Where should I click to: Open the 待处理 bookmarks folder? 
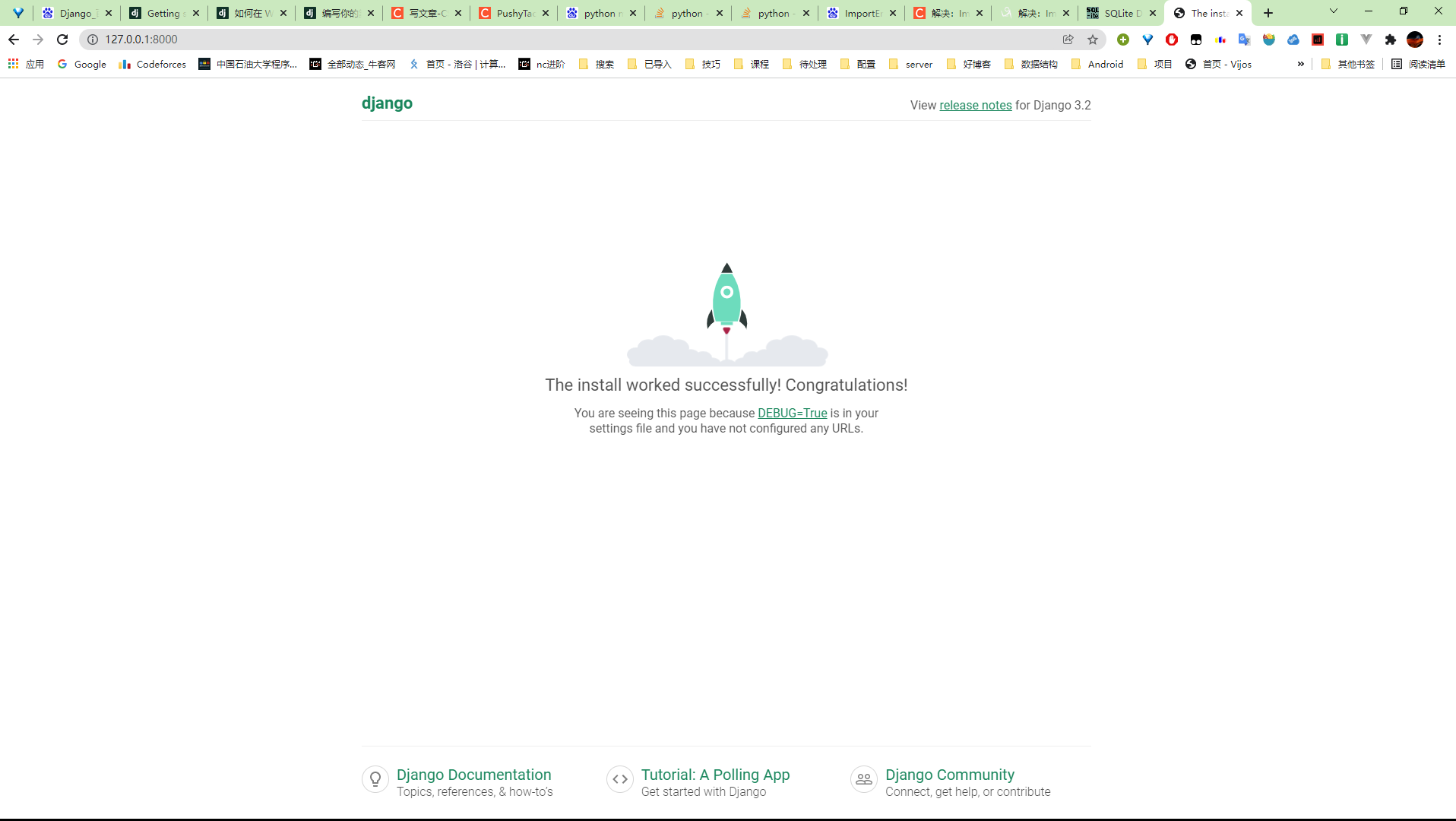805,65
